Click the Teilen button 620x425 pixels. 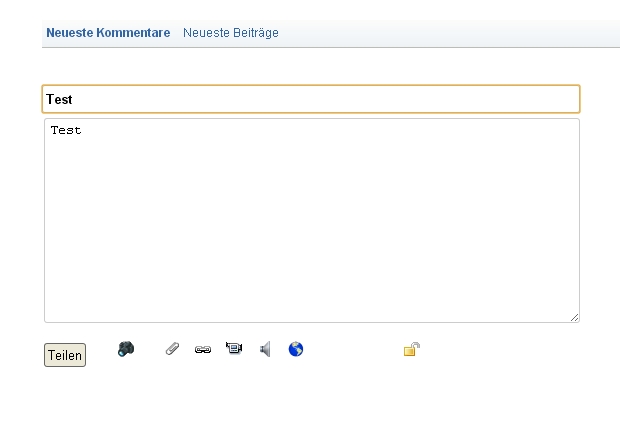(65, 355)
